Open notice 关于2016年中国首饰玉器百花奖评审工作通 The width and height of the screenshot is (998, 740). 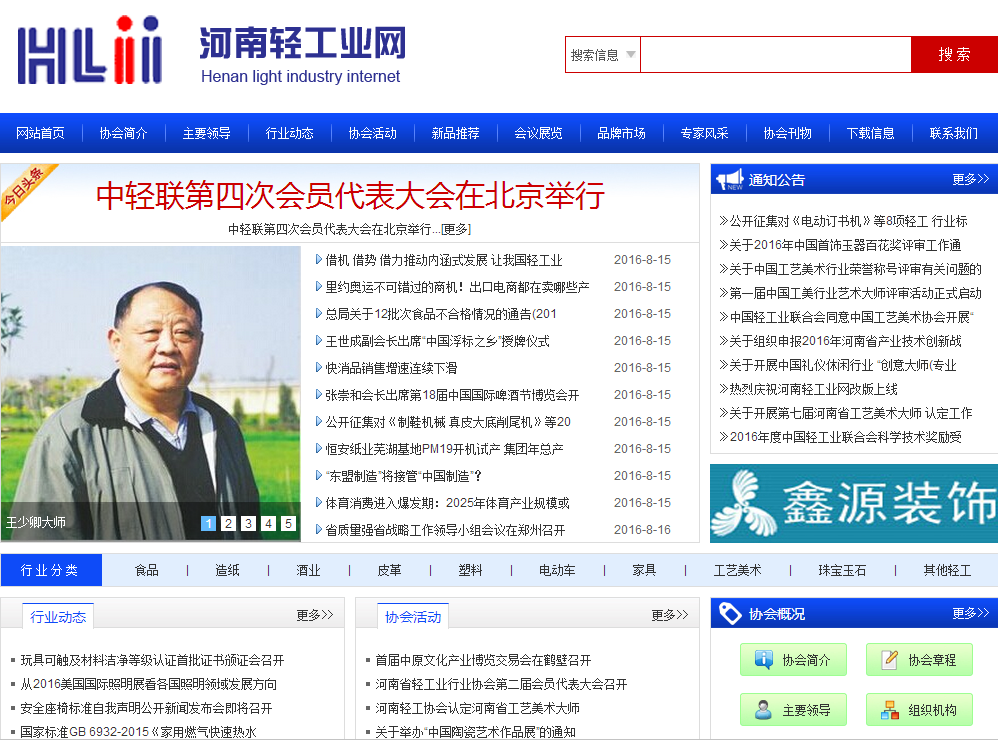(845, 245)
